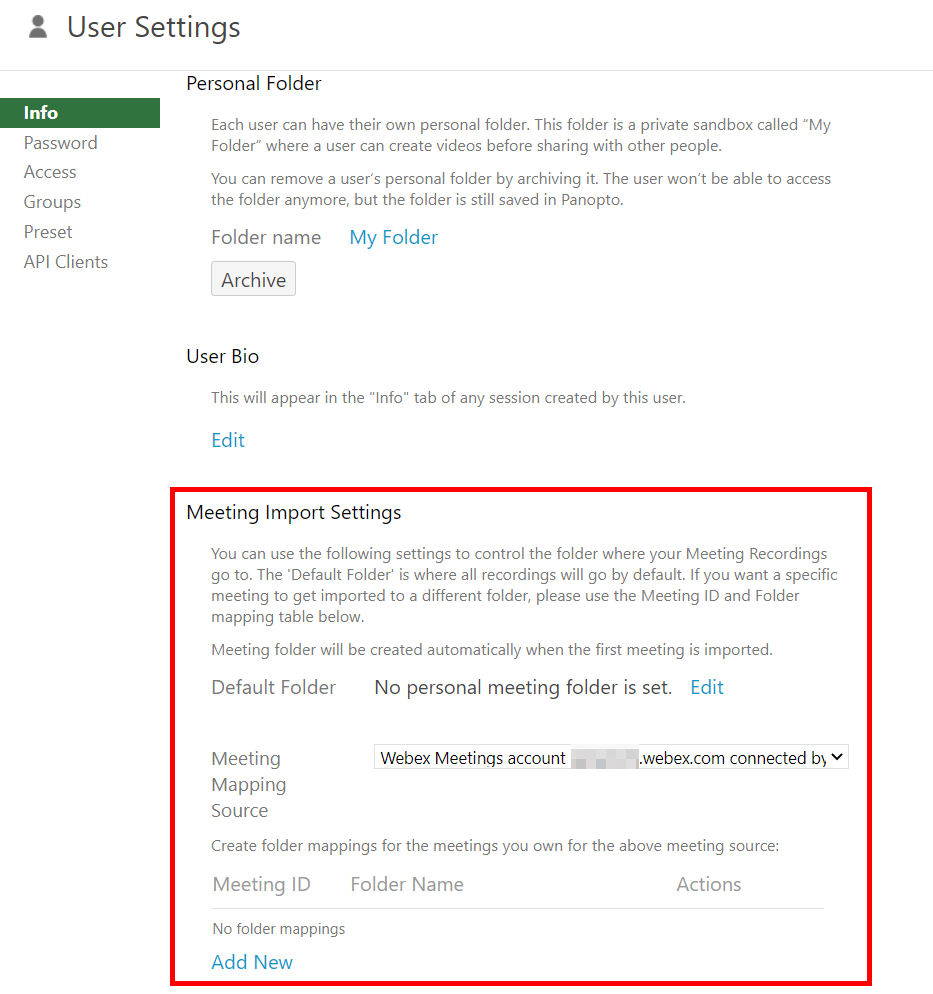Open the API Clients section

pyautogui.click(x=65, y=261)
